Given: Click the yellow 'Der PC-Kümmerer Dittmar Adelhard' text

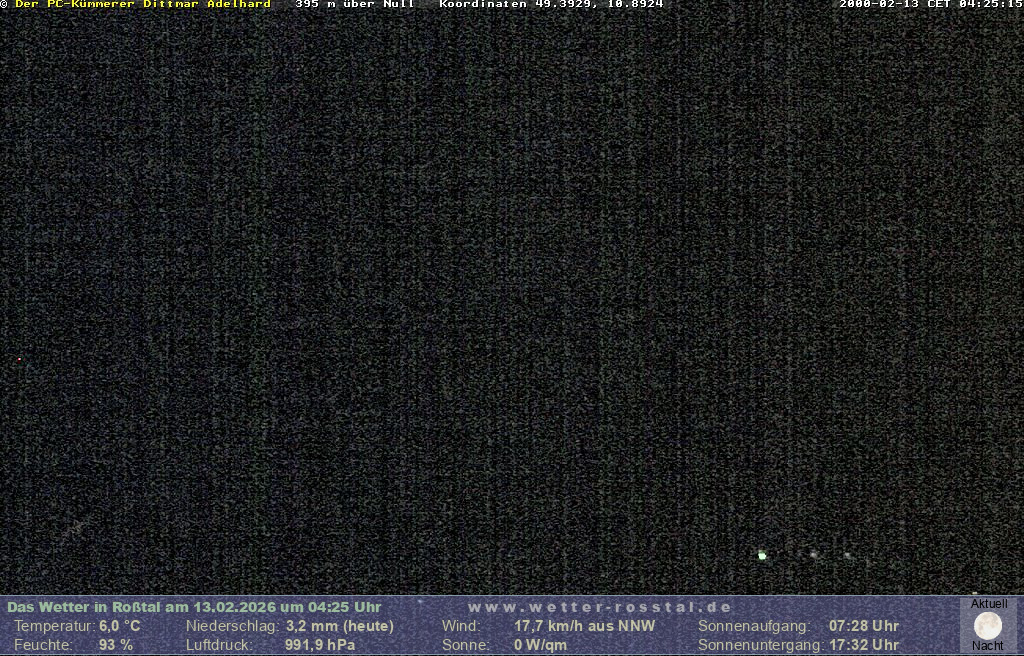Looking at the screenshot, I should pyautogui.click(x=142, y=5).
